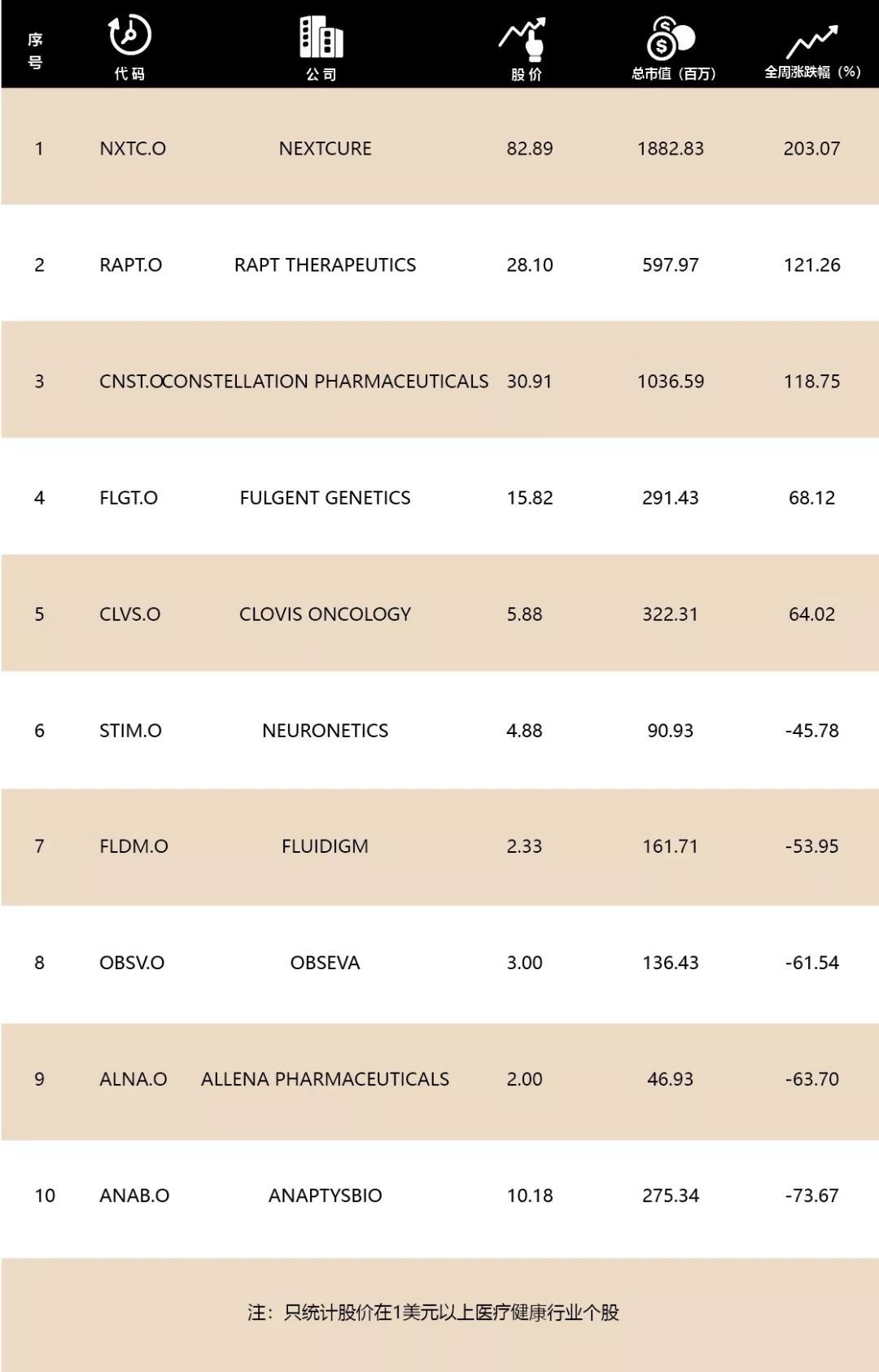Image resolution: width=879 pixels, height=1372 pixels.
Task: Click the CLOVIS ONCOLOGY company name
Action: click(325, 614)
